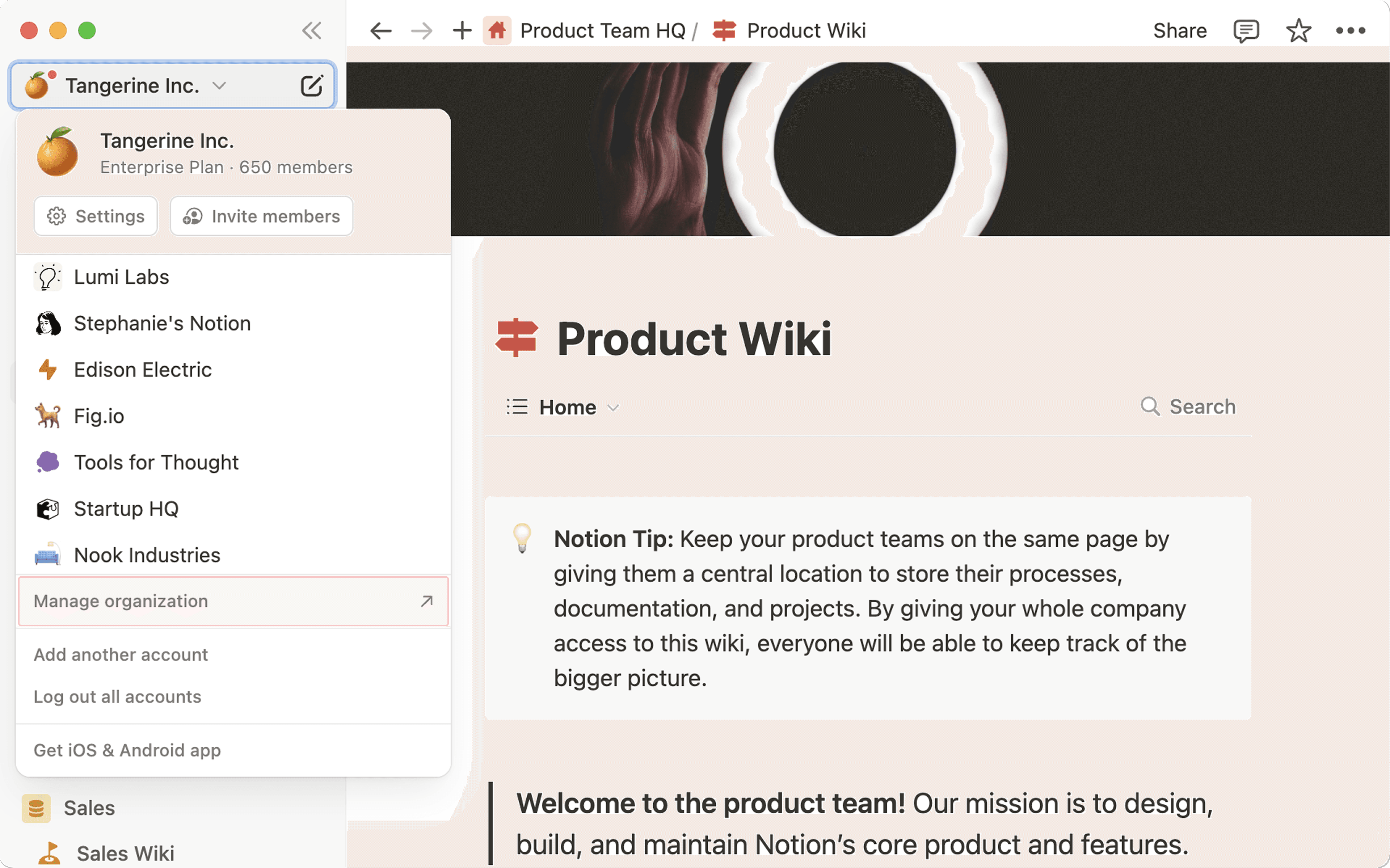Click the Settings button
Image resolution: width=1390 pixels, height=868 pixels.
pos(96,216)
